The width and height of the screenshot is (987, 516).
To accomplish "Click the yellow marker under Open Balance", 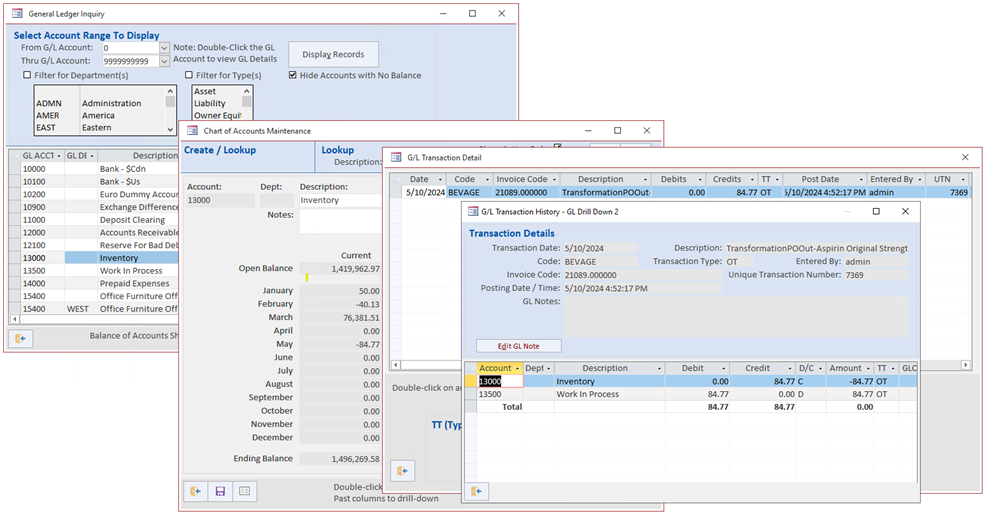I will pyautogui.click(x=307, y=278).
